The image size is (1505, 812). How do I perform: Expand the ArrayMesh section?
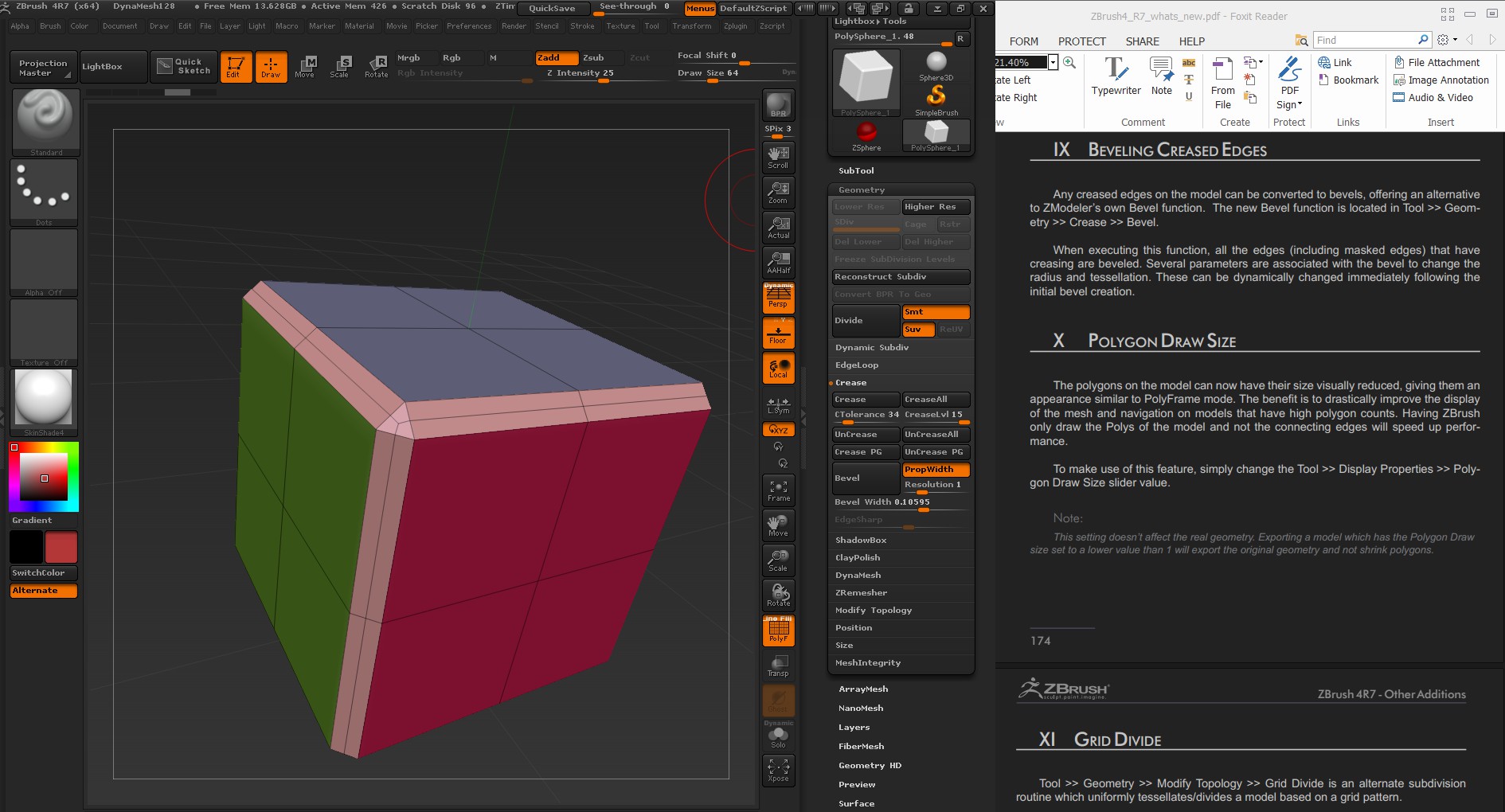(x=863, y=689)
